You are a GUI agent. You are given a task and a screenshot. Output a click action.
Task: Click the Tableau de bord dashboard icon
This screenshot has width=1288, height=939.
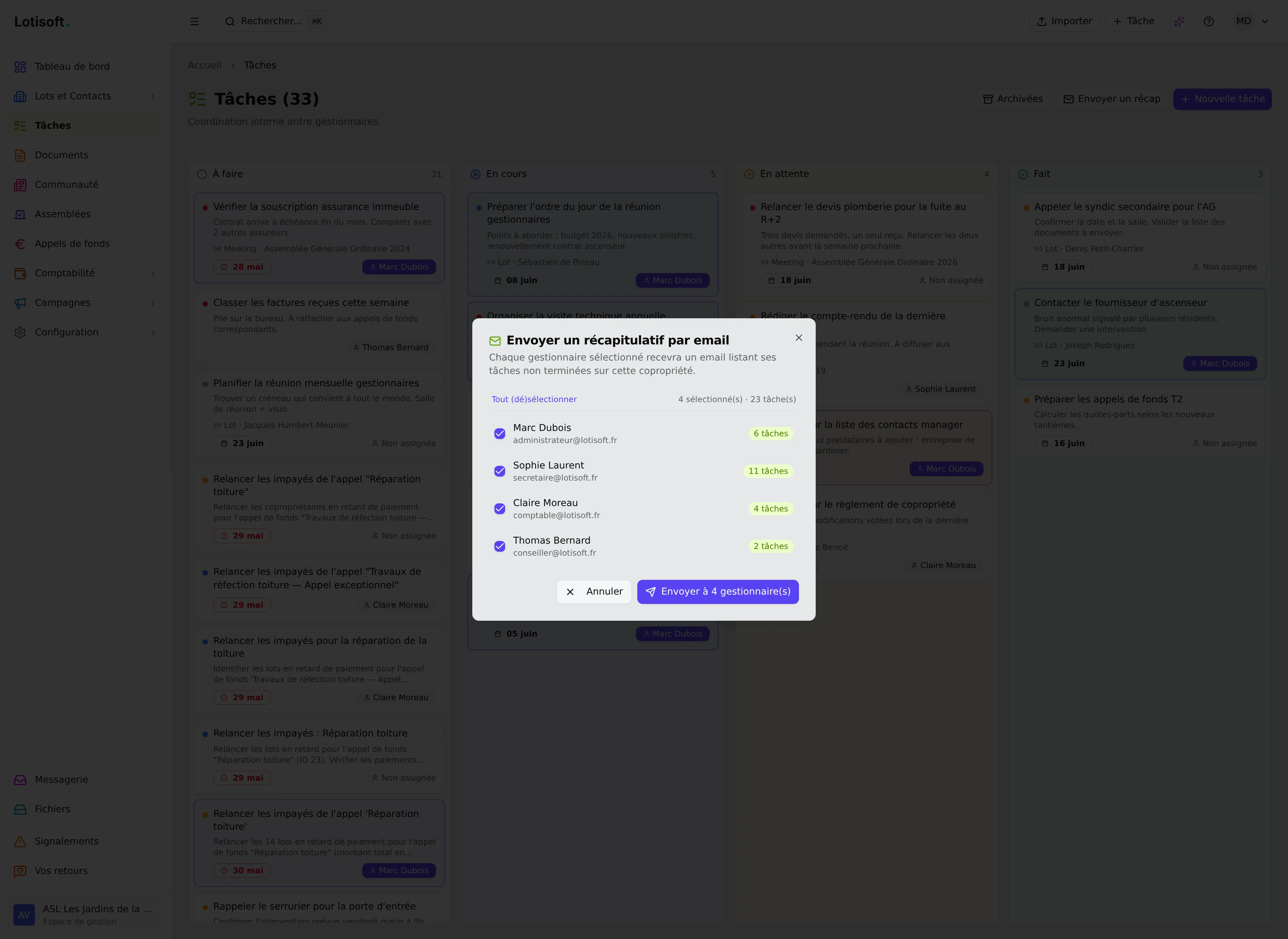20,66
